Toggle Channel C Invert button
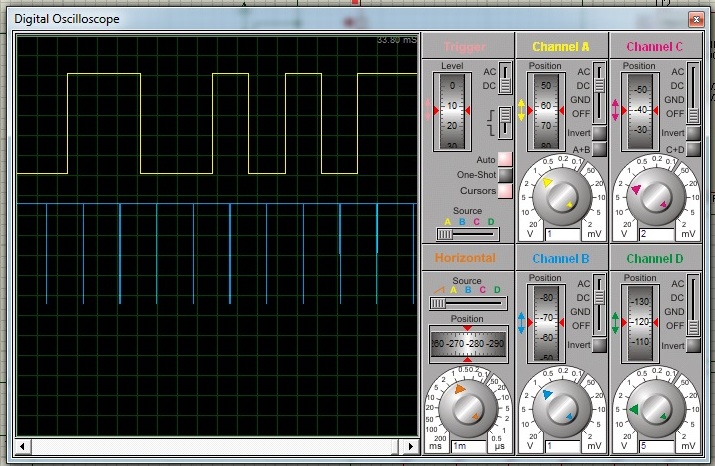Viewport: 715px width, 466px height. pos(693,133)
